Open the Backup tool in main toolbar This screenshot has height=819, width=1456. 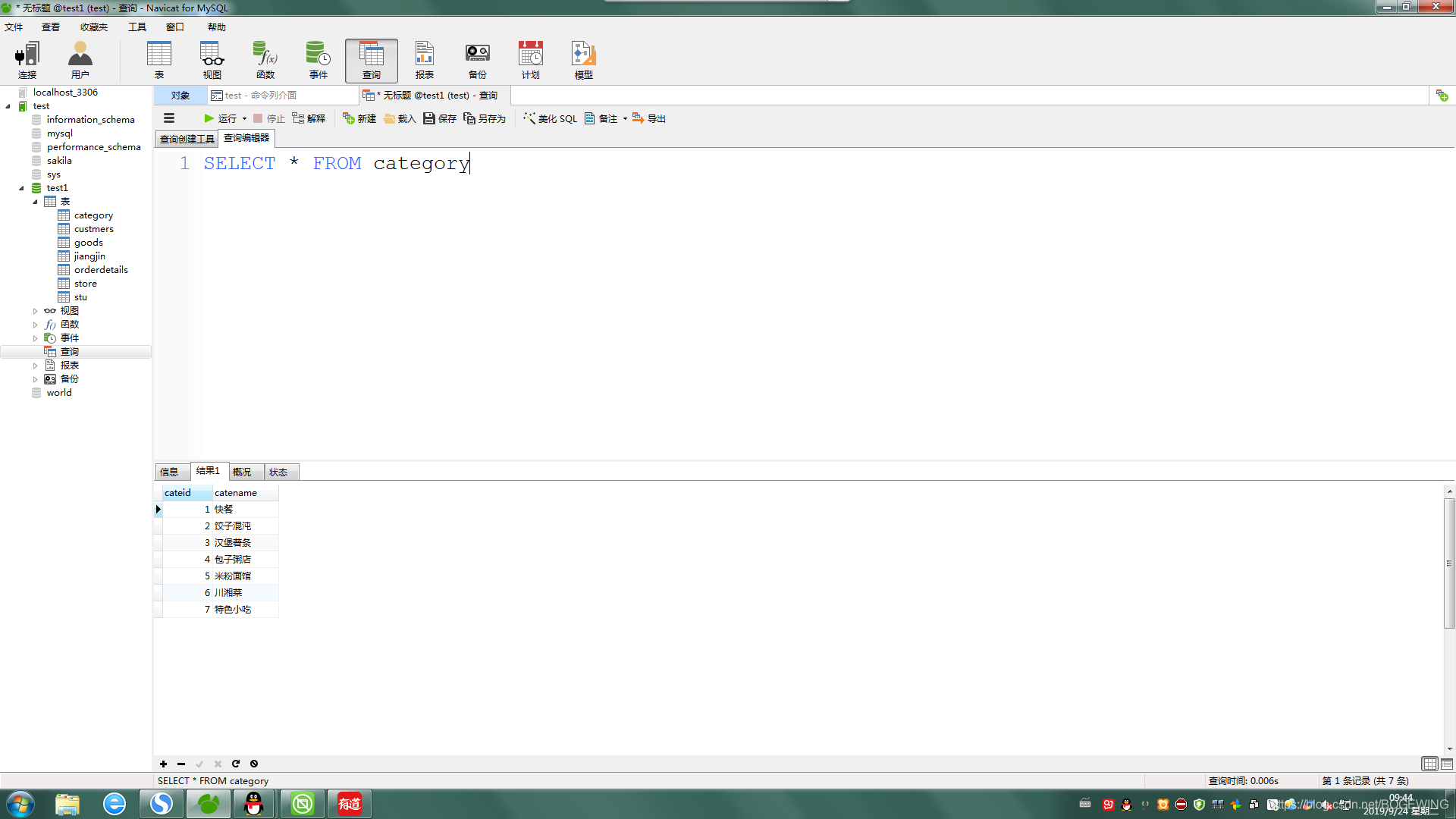point(477,60)
